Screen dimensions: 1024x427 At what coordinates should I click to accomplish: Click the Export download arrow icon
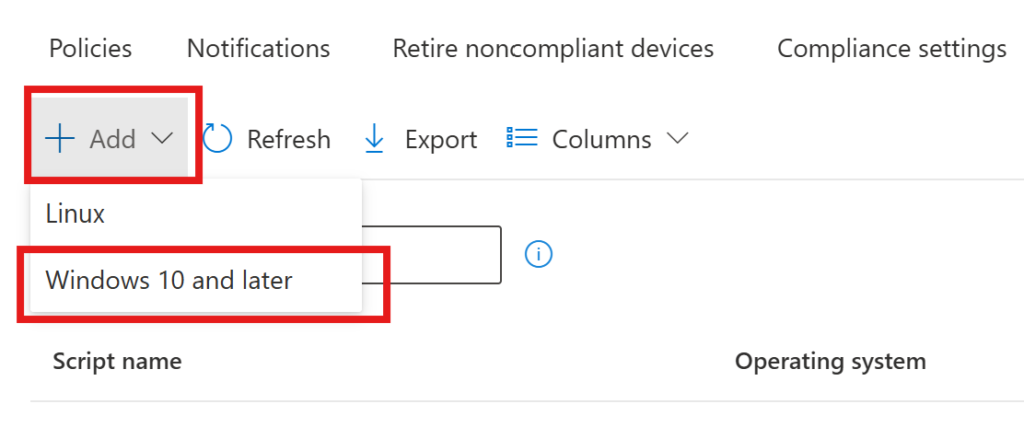click(374, 139)
